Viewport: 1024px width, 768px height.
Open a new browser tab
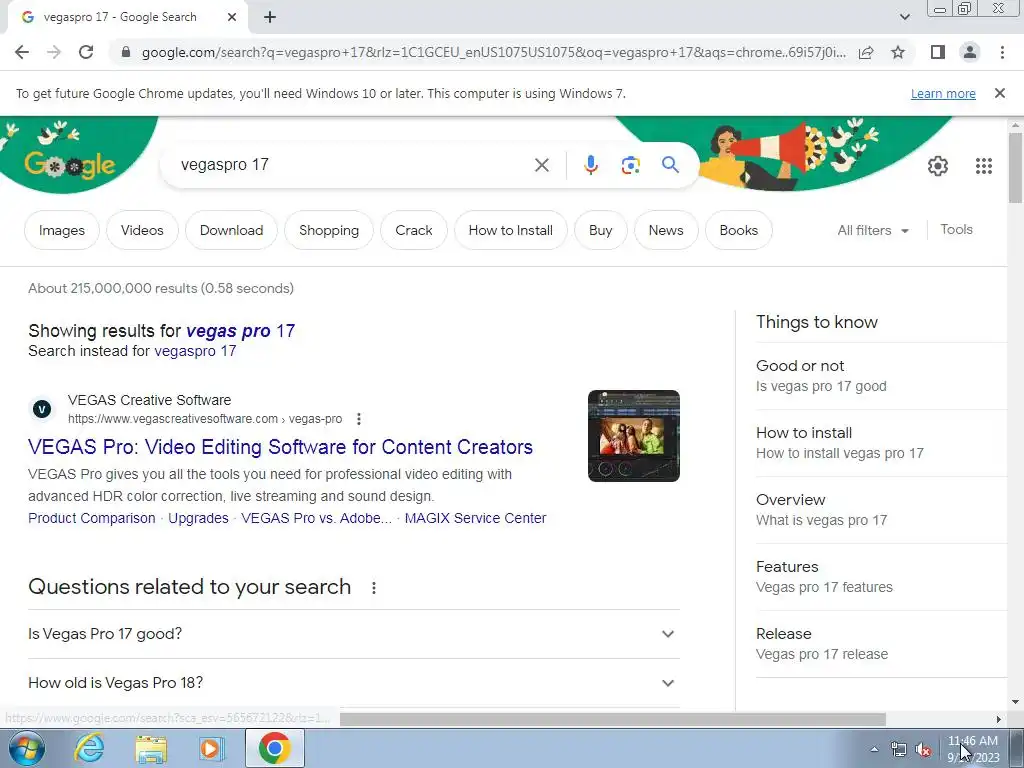point(270,17)
